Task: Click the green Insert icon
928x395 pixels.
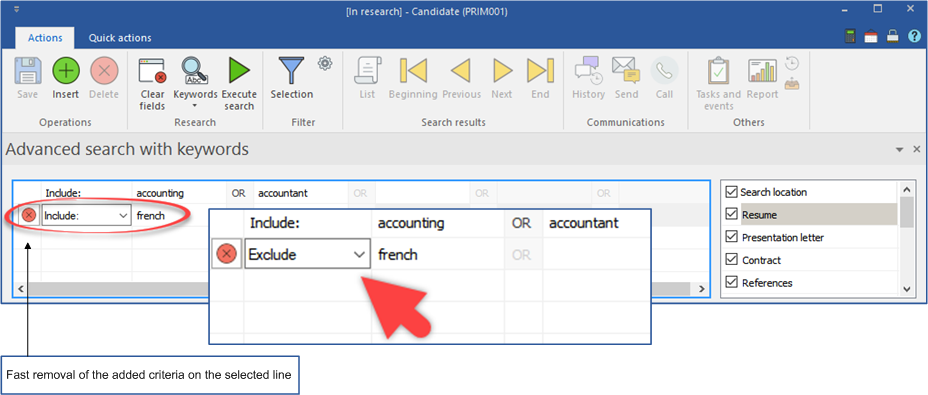Action: (66, 70)
